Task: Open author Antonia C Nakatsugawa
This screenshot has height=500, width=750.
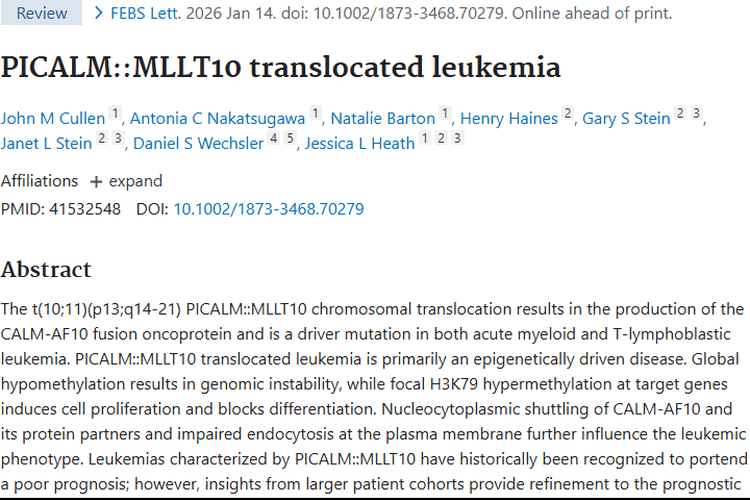Action: (x=217, y=118)
